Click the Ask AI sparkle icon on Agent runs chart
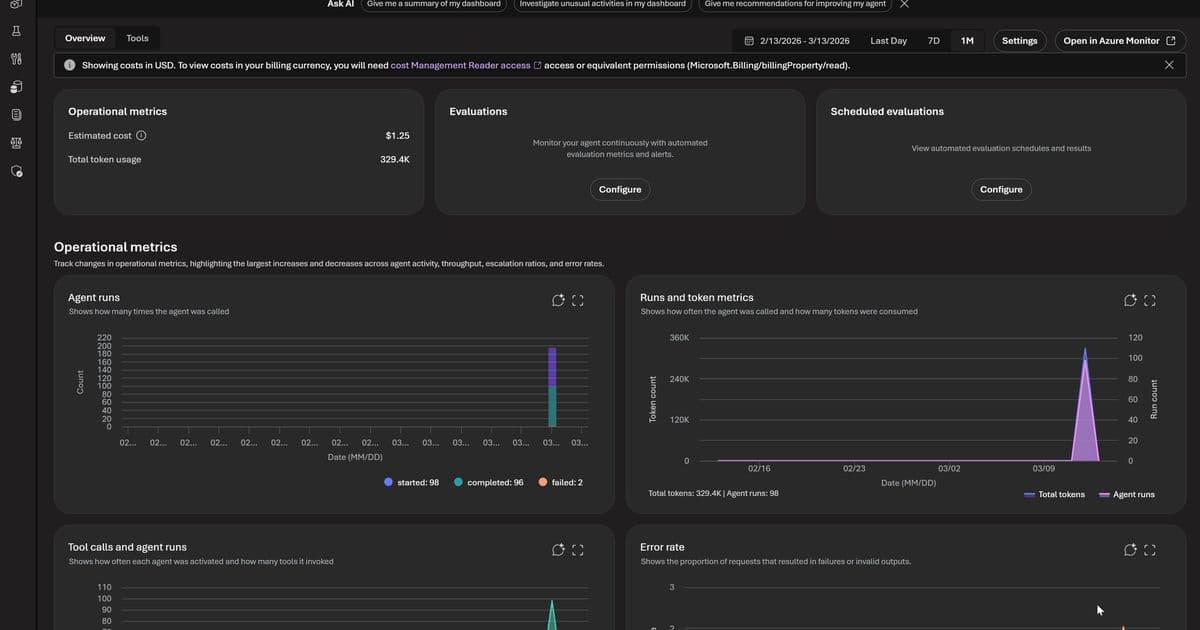This screenshot has width=1200, height=630. coord(557,299)
